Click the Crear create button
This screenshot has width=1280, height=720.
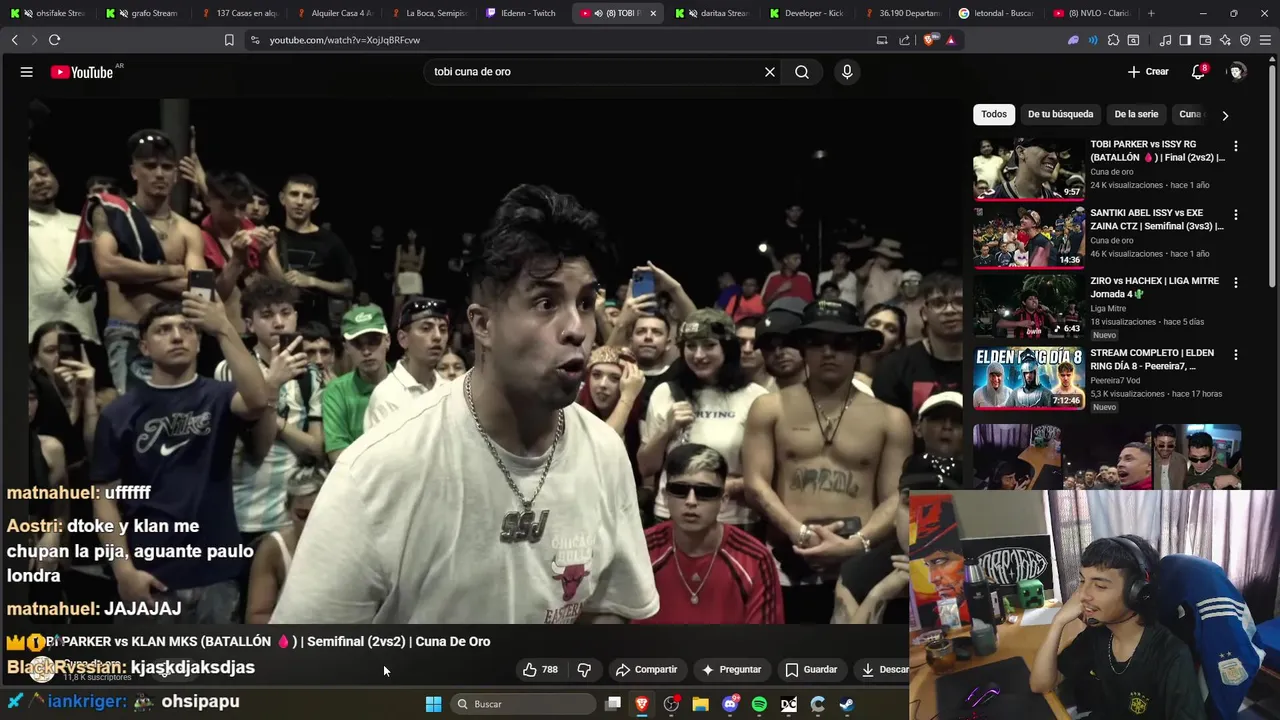[x=1148, y=72]
